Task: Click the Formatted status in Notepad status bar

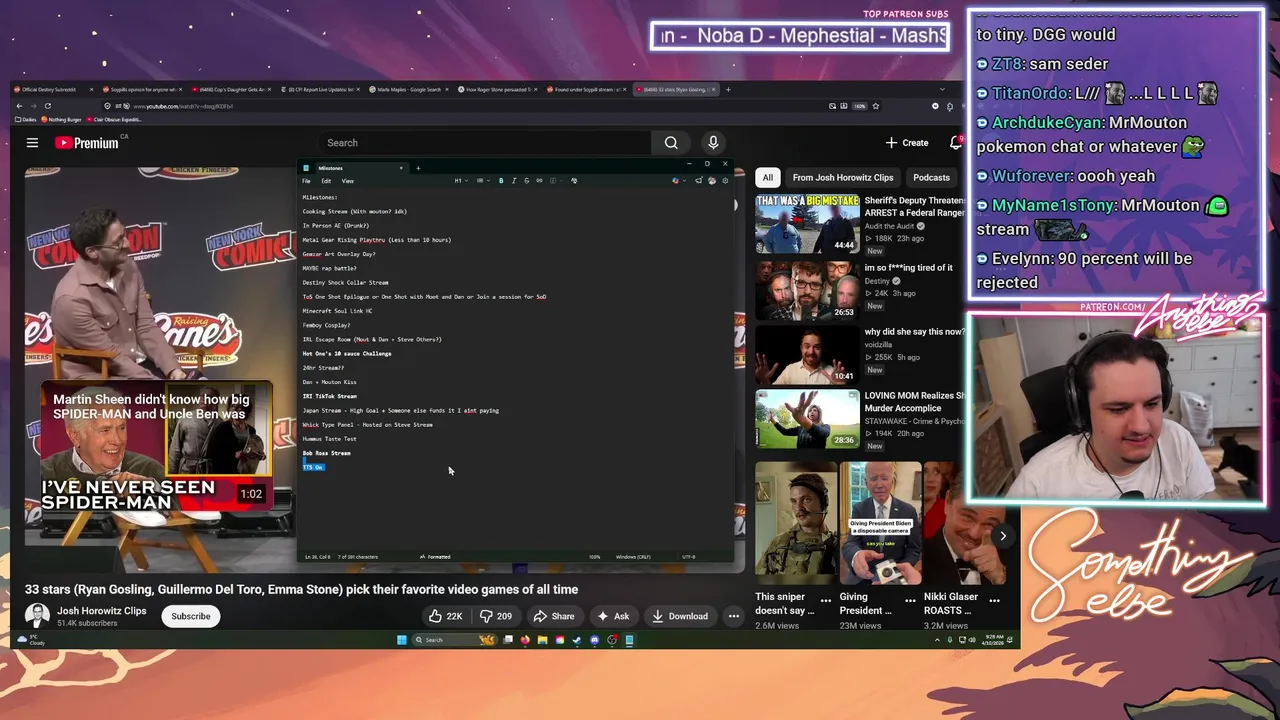Action: [x=435, y=557]
